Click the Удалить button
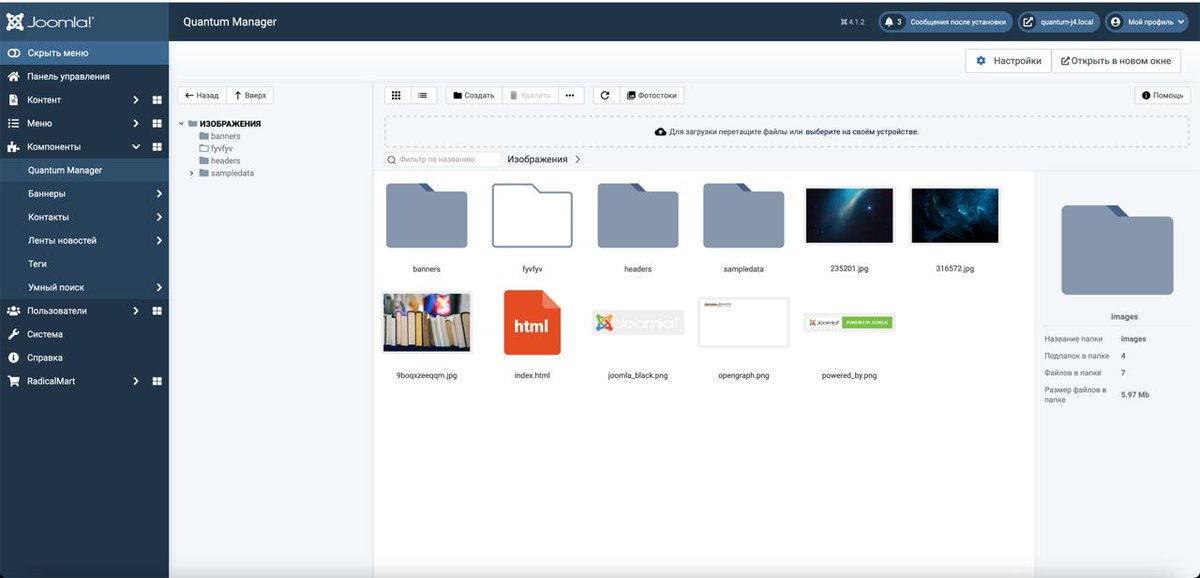This screenshot has height=578, width=1200. tap(530, 95)
